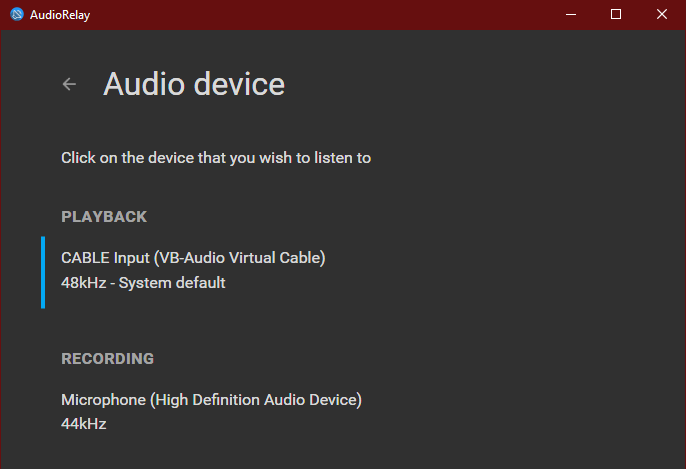
Task: Click the PLAYBACK section header
Action: coord(104,217)
